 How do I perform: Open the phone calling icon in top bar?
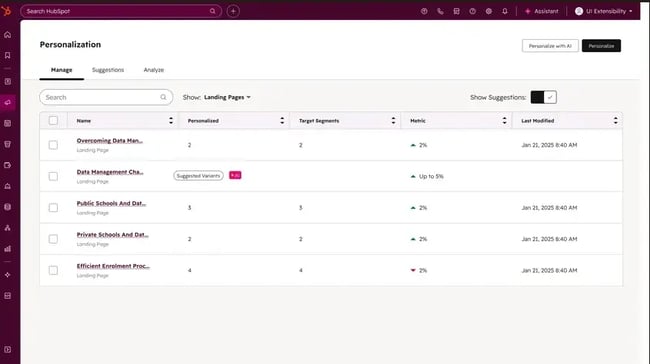(x=440, y=11)
